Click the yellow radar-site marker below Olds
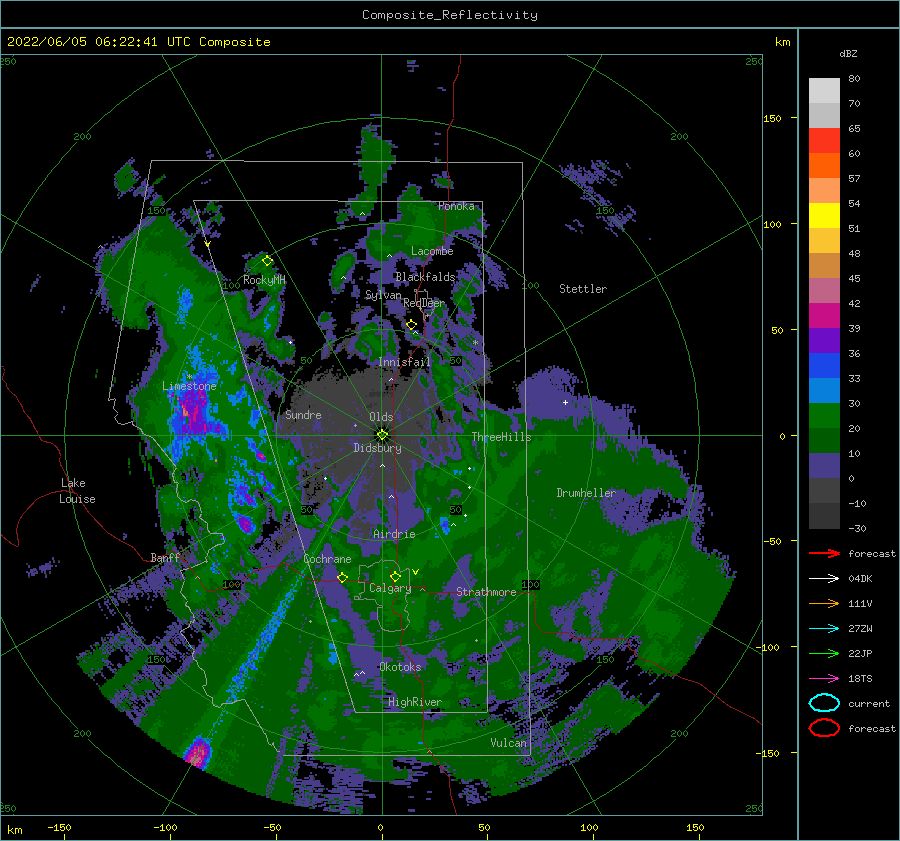The height and width of the screenshot is (841, 900). (382, 435)
